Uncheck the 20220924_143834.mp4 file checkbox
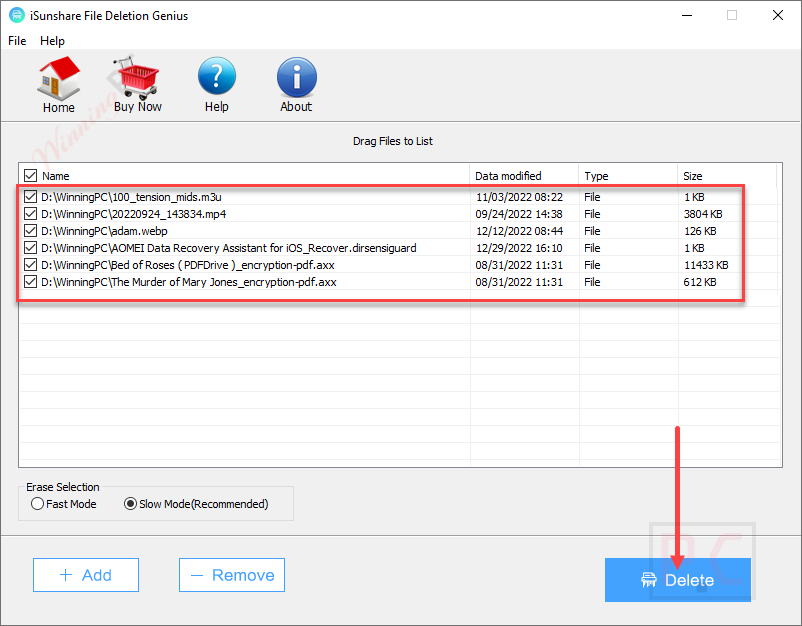802x626 pixels. pos(31,214)
